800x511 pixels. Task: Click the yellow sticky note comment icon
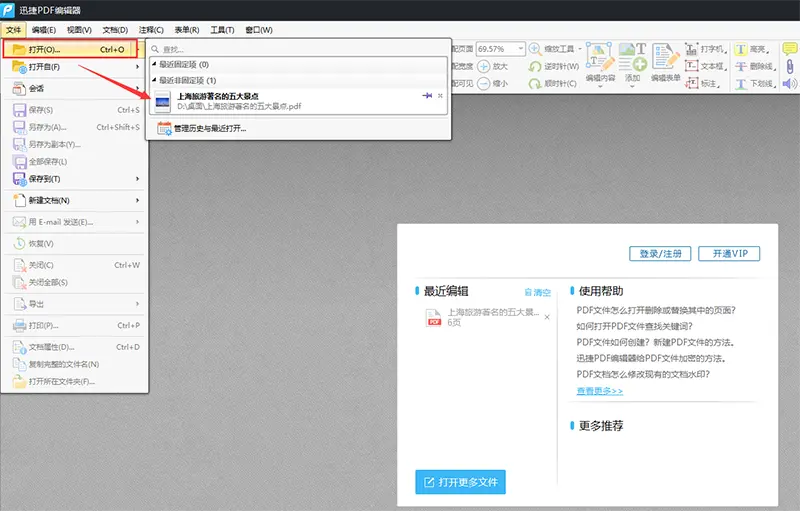(x=790, y=49)
